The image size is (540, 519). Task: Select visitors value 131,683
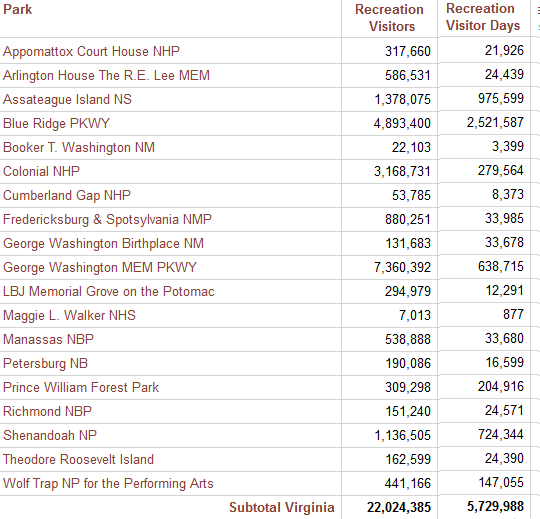coord(408,243)
